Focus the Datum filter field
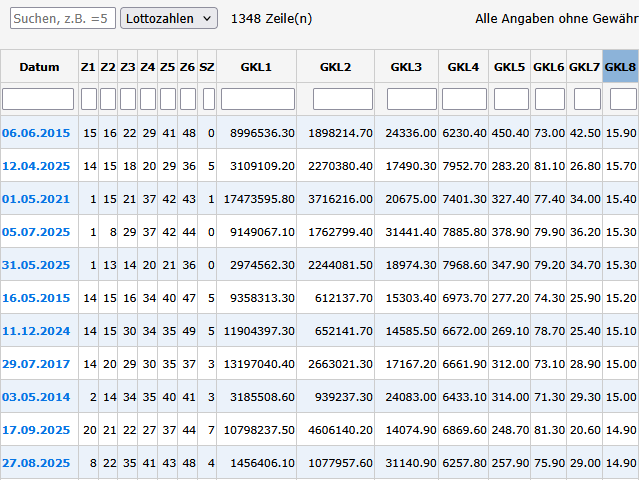Viewport: 639px width, 480px height. (38, 99)
